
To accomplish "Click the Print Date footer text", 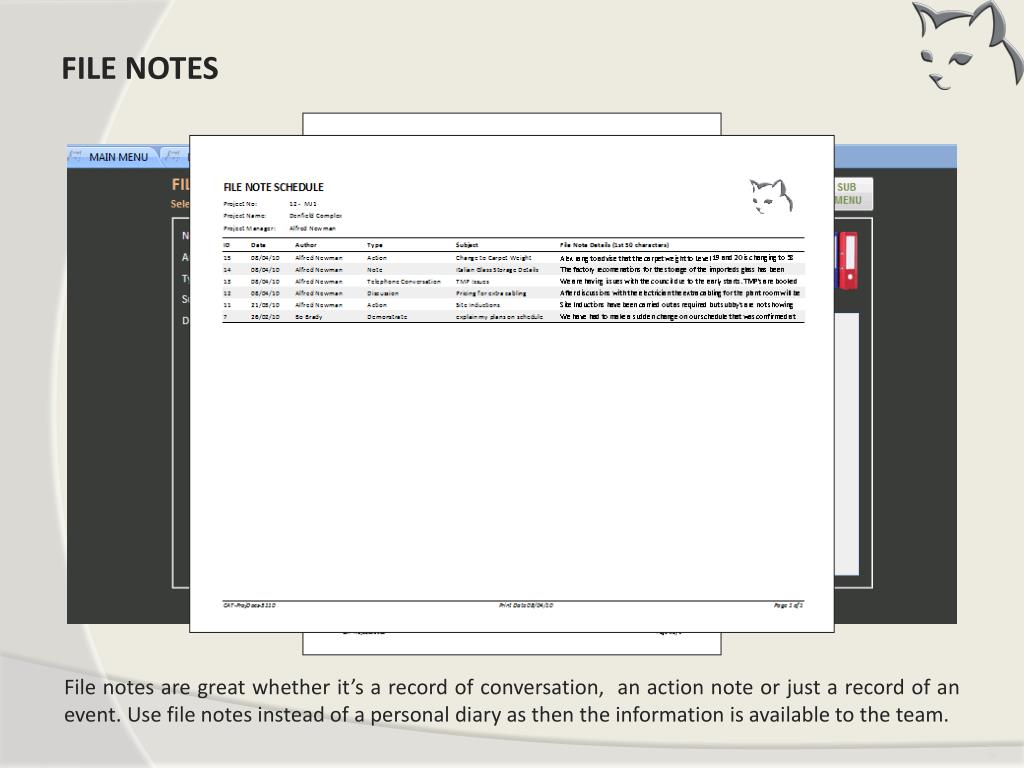I will point(526,605).
